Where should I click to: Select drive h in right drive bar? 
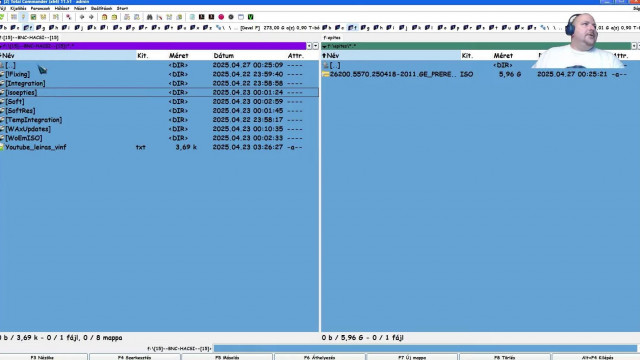click(x=378, y=28)
